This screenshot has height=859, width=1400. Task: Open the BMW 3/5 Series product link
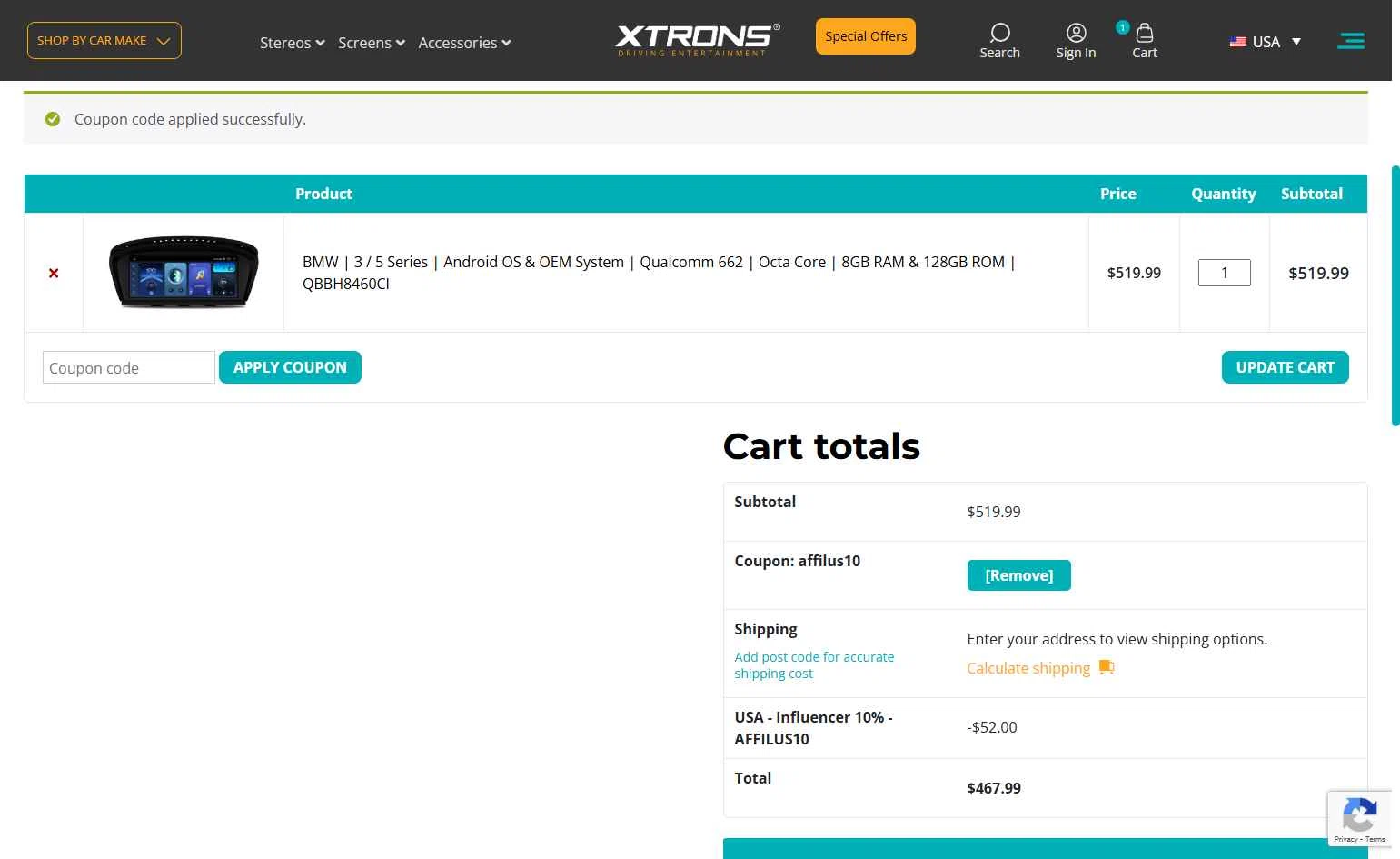(659, 273)
